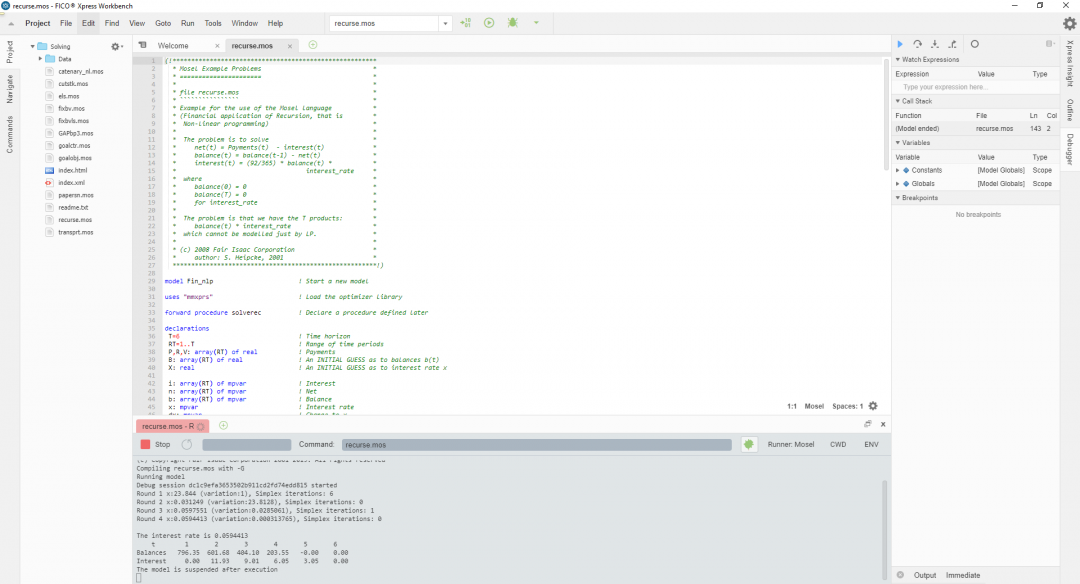Collapse the Watch Expressions section
Screen dimensions: 1080x584
[x=897, y=60]
